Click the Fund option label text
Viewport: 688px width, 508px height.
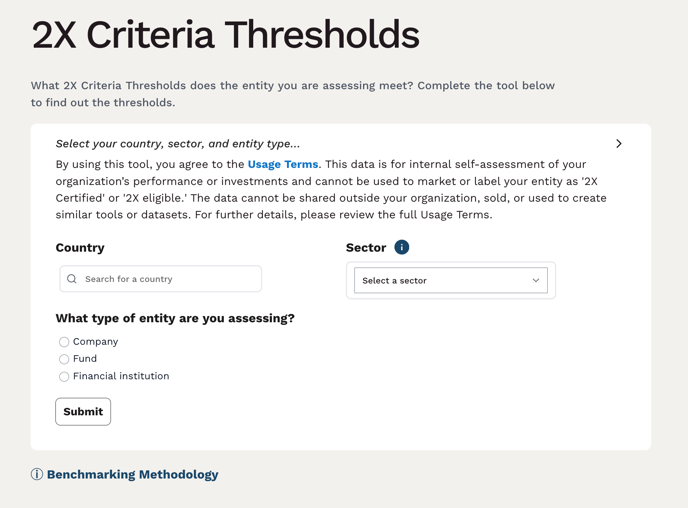[85, 359]
